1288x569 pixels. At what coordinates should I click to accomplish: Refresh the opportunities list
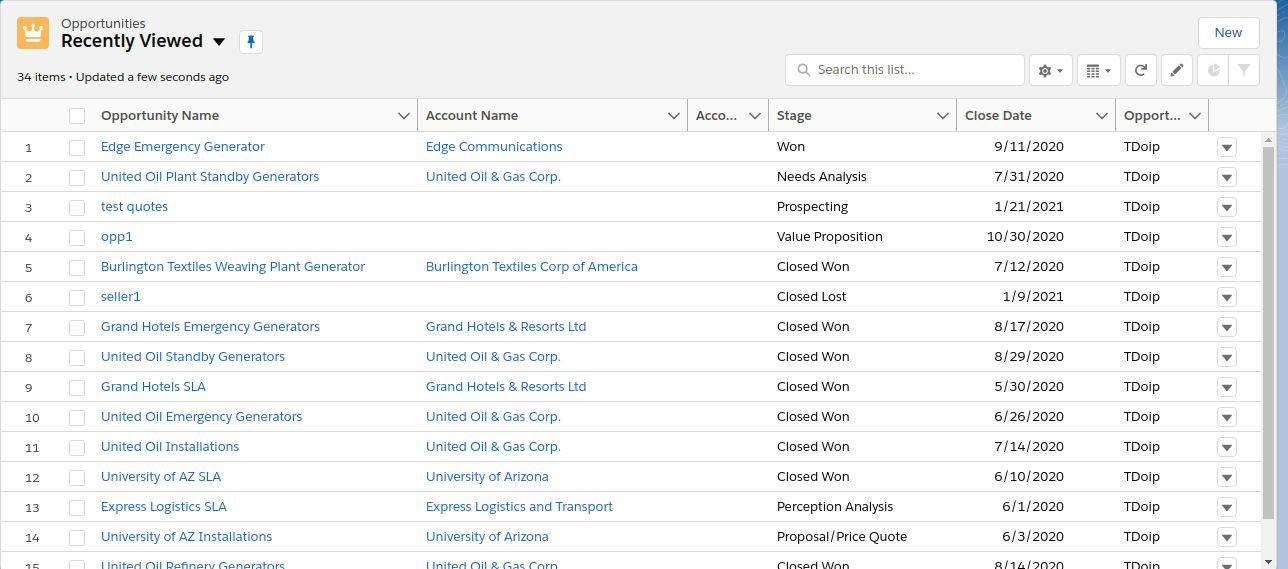click(1140, 70)
